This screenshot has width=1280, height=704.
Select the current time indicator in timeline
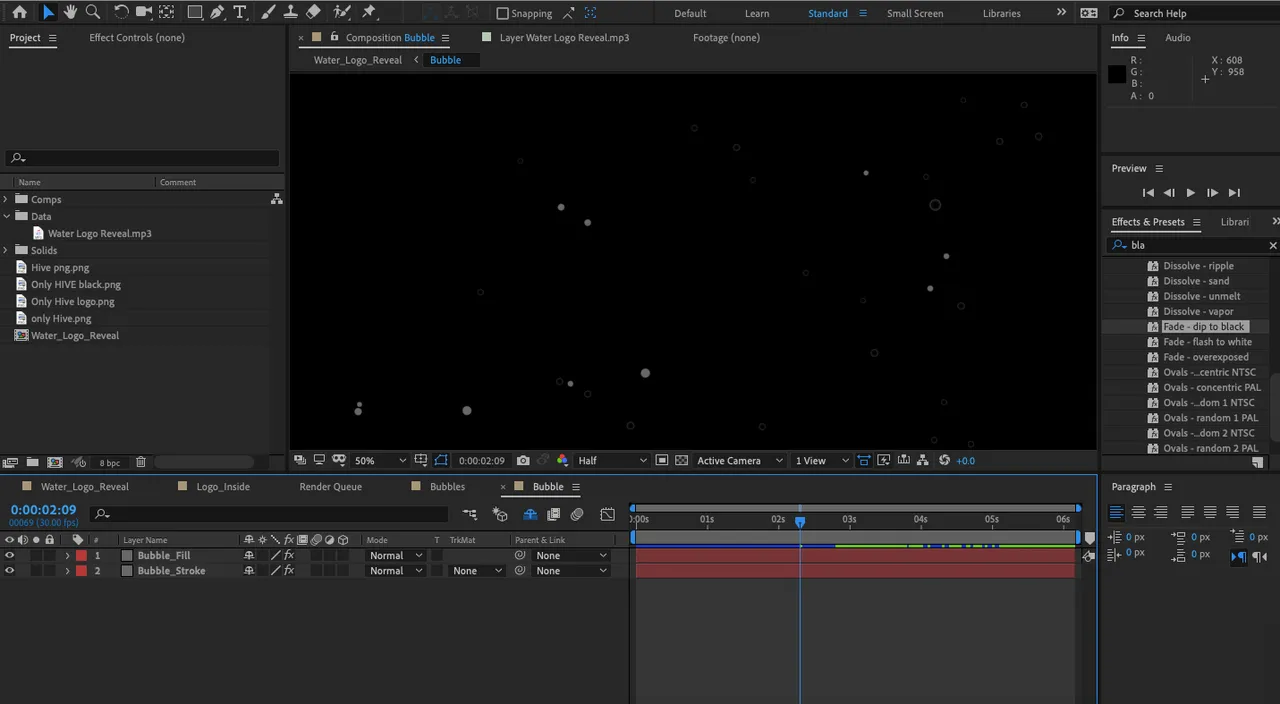click(800, 521)
